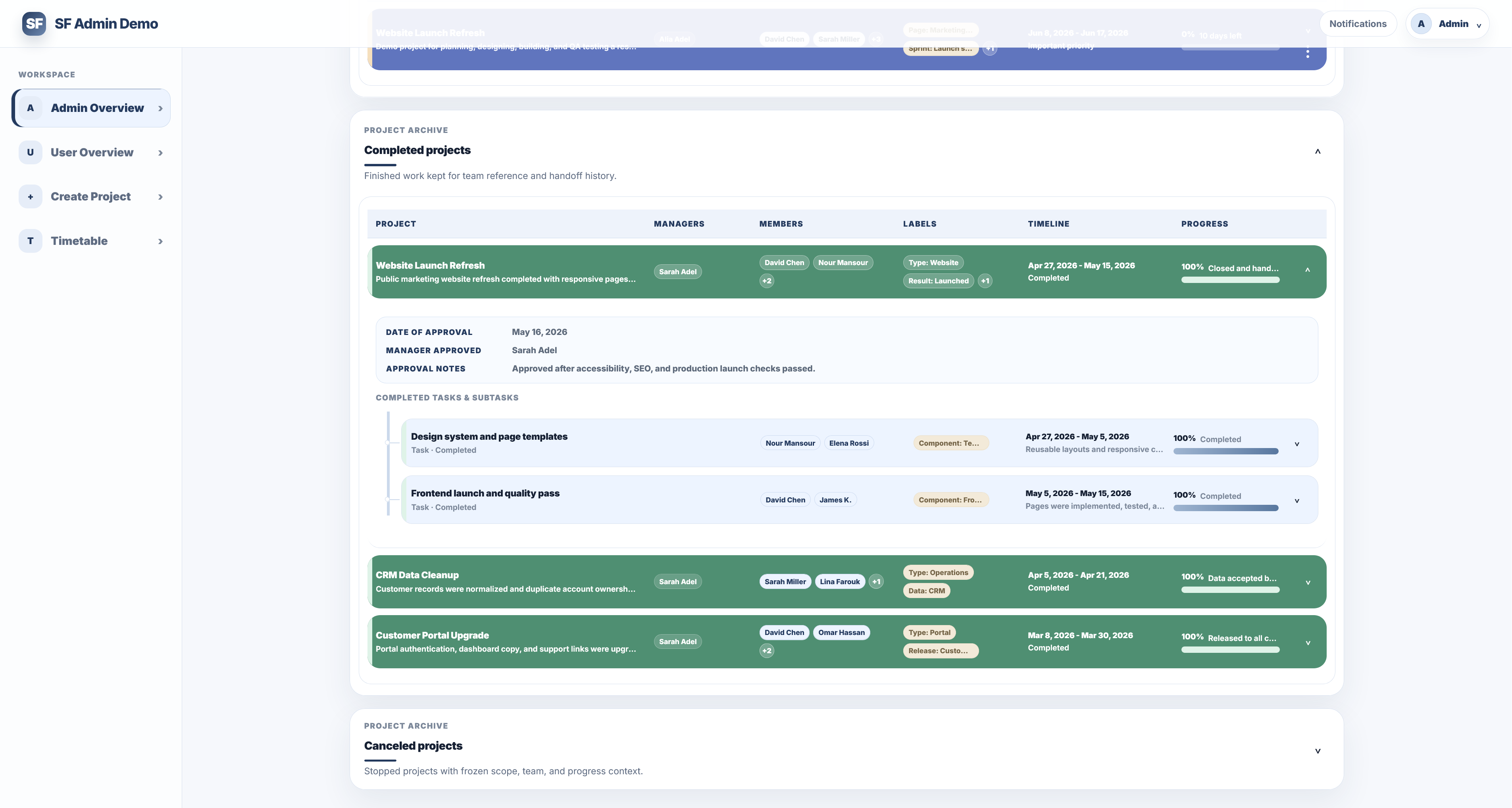Click the A icon beside Admin Overview
The width and height of the screenshot is (1512, 808).
click(x=31, y=108)
